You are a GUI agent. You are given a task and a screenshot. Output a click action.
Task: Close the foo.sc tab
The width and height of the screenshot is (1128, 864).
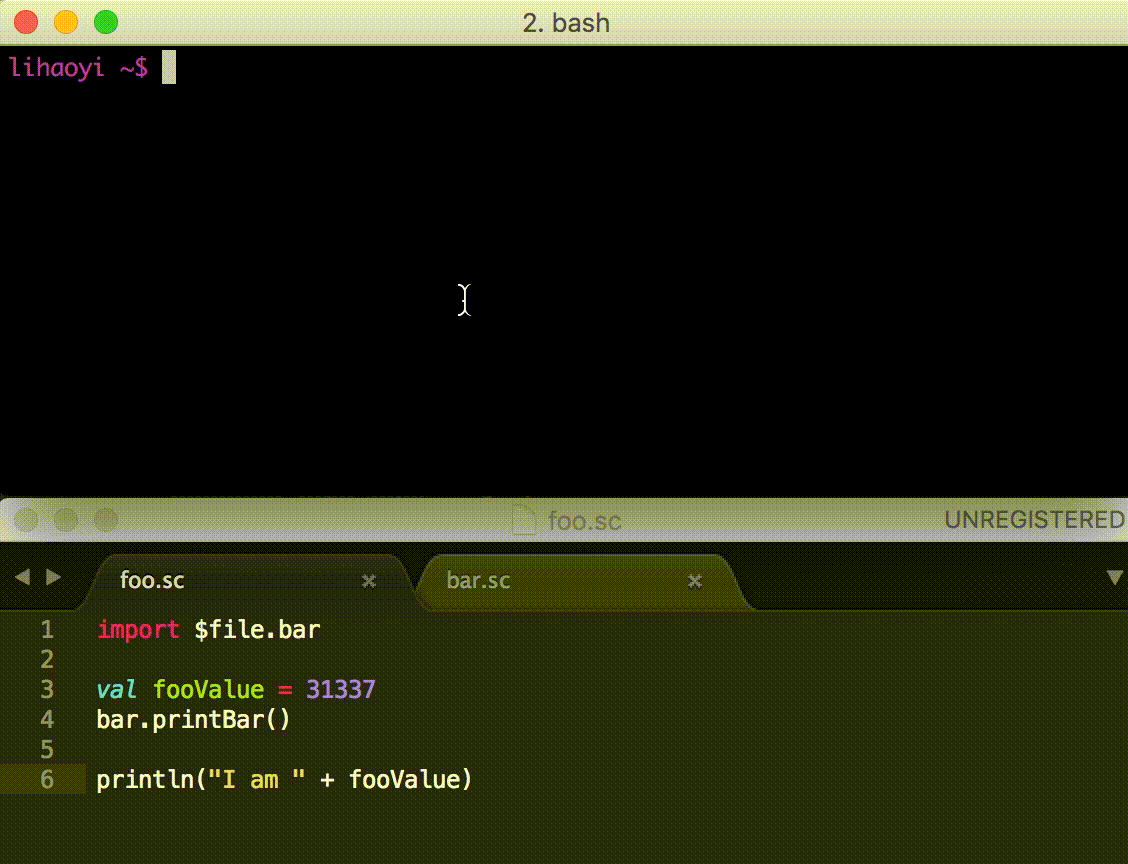pos(368,581)
